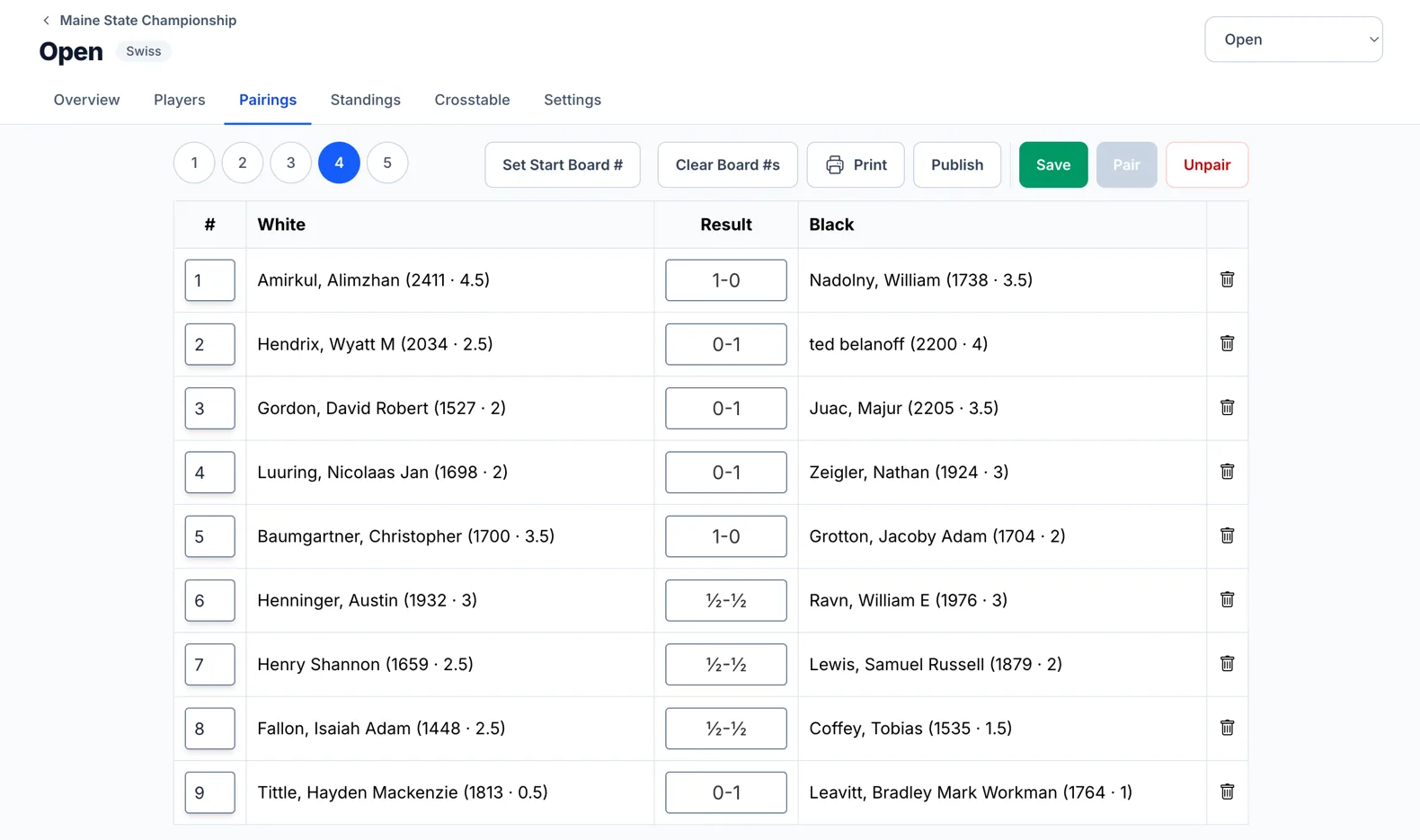Delete pairing on Zeigler, Nathan row
This screenshot has height=840, width=1420.
[x=1227, y=471]
